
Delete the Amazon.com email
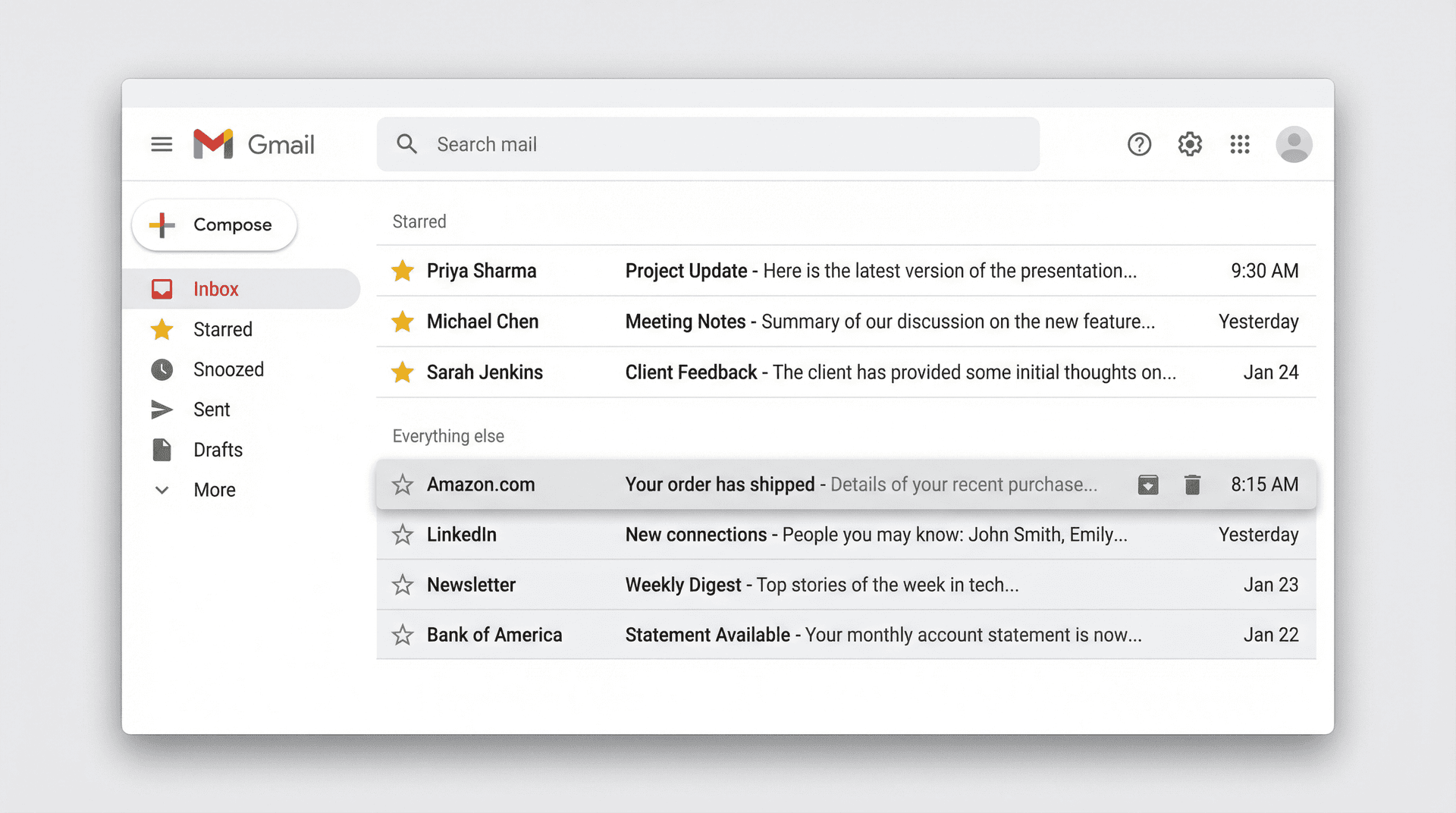1192,484
